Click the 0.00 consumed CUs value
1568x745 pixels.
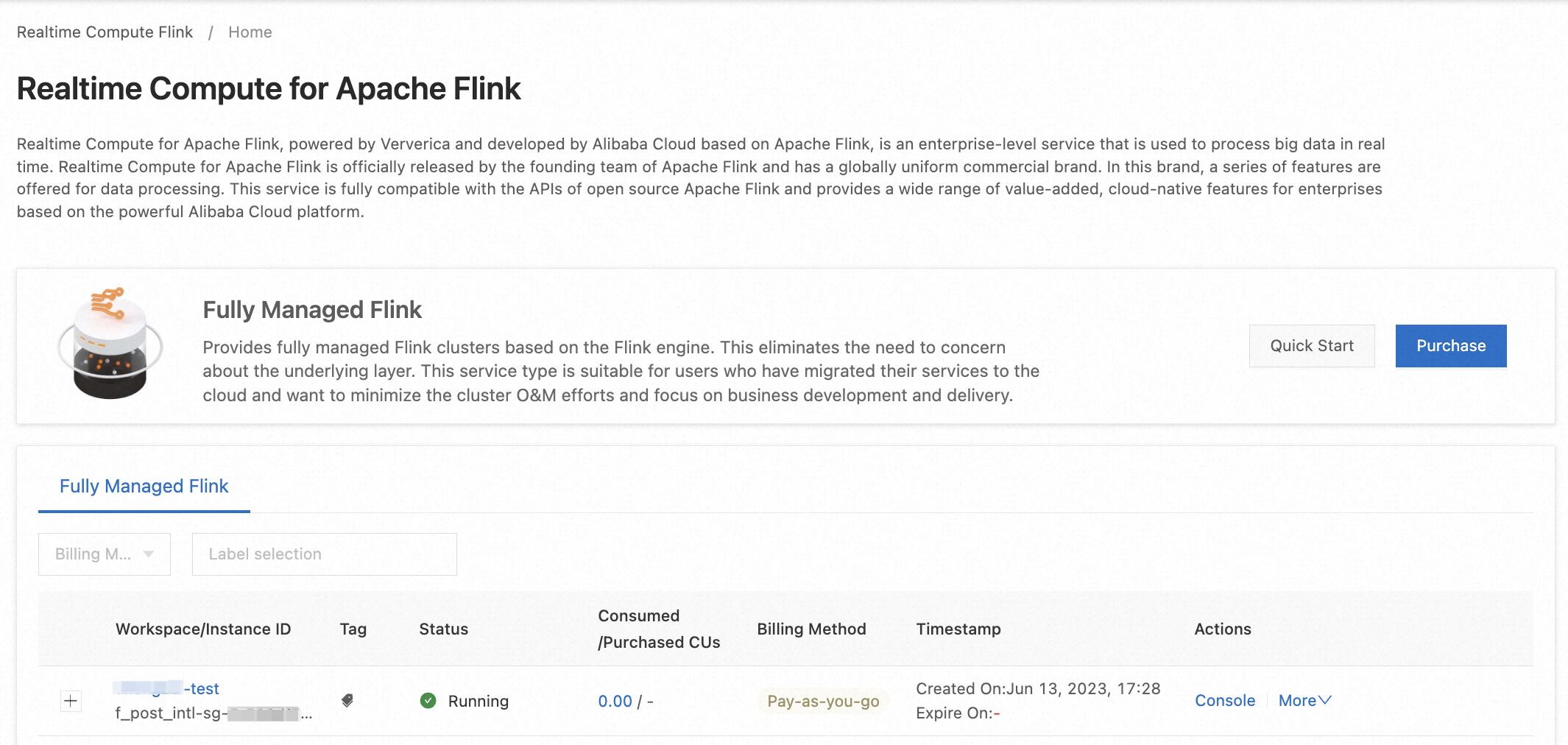pos(615,702)
